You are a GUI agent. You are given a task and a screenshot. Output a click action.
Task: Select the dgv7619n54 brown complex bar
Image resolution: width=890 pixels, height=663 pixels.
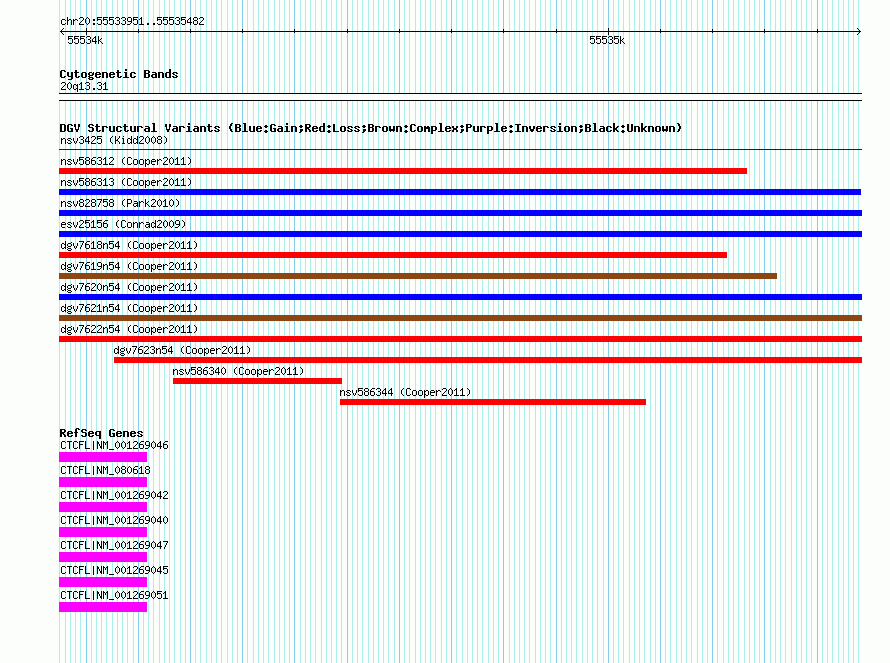pyautogui.click(x=418, y=276)
